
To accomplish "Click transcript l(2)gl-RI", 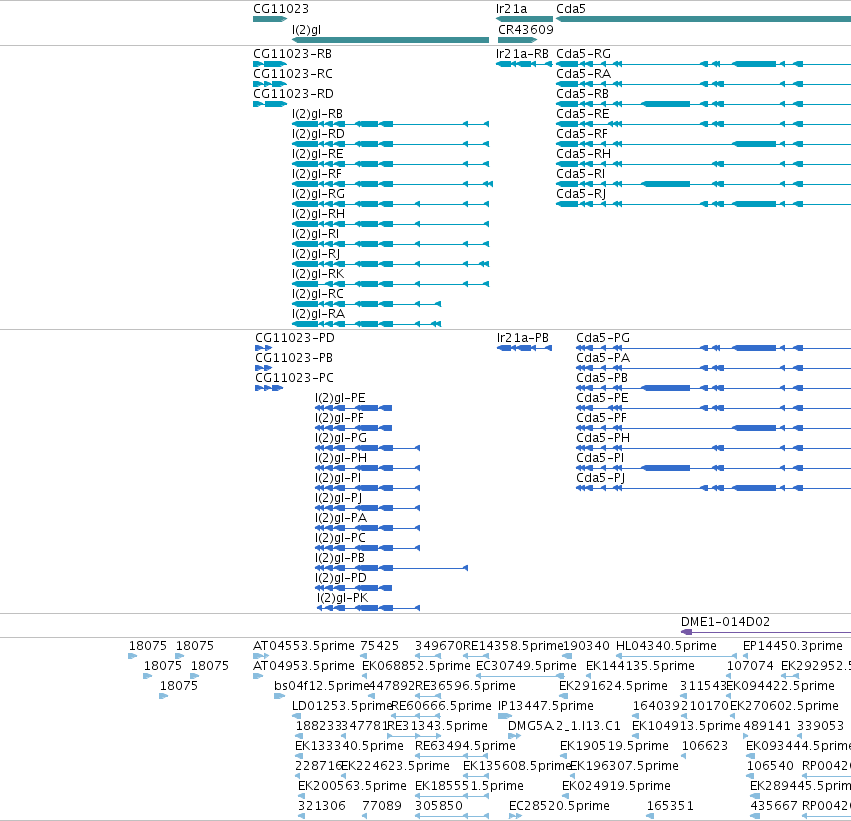I will (x=315, y=234).
